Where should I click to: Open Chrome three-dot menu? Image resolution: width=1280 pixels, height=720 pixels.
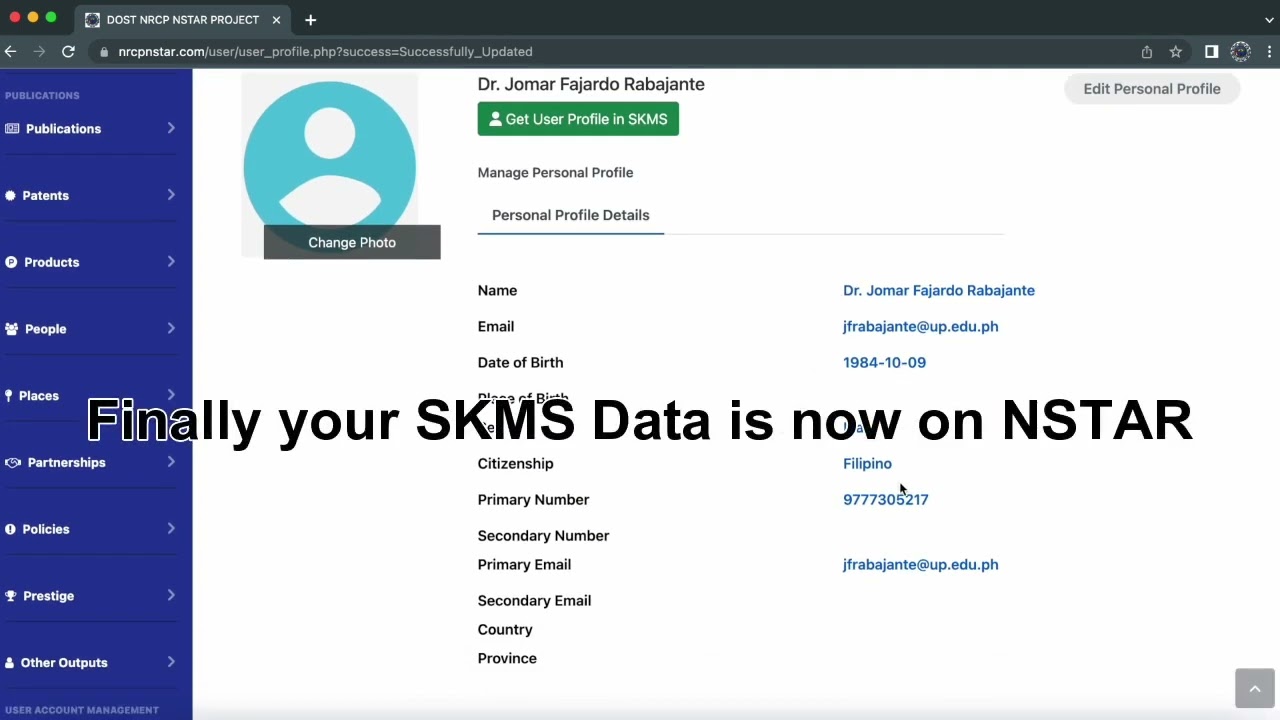1270,51
